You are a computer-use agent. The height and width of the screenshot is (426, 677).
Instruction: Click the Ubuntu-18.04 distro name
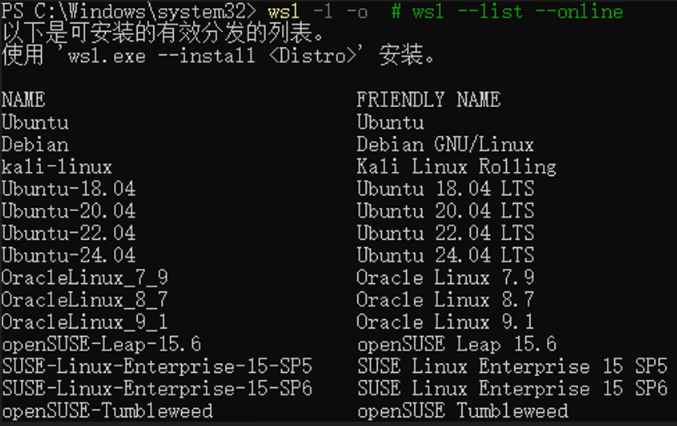click(68, 188)
